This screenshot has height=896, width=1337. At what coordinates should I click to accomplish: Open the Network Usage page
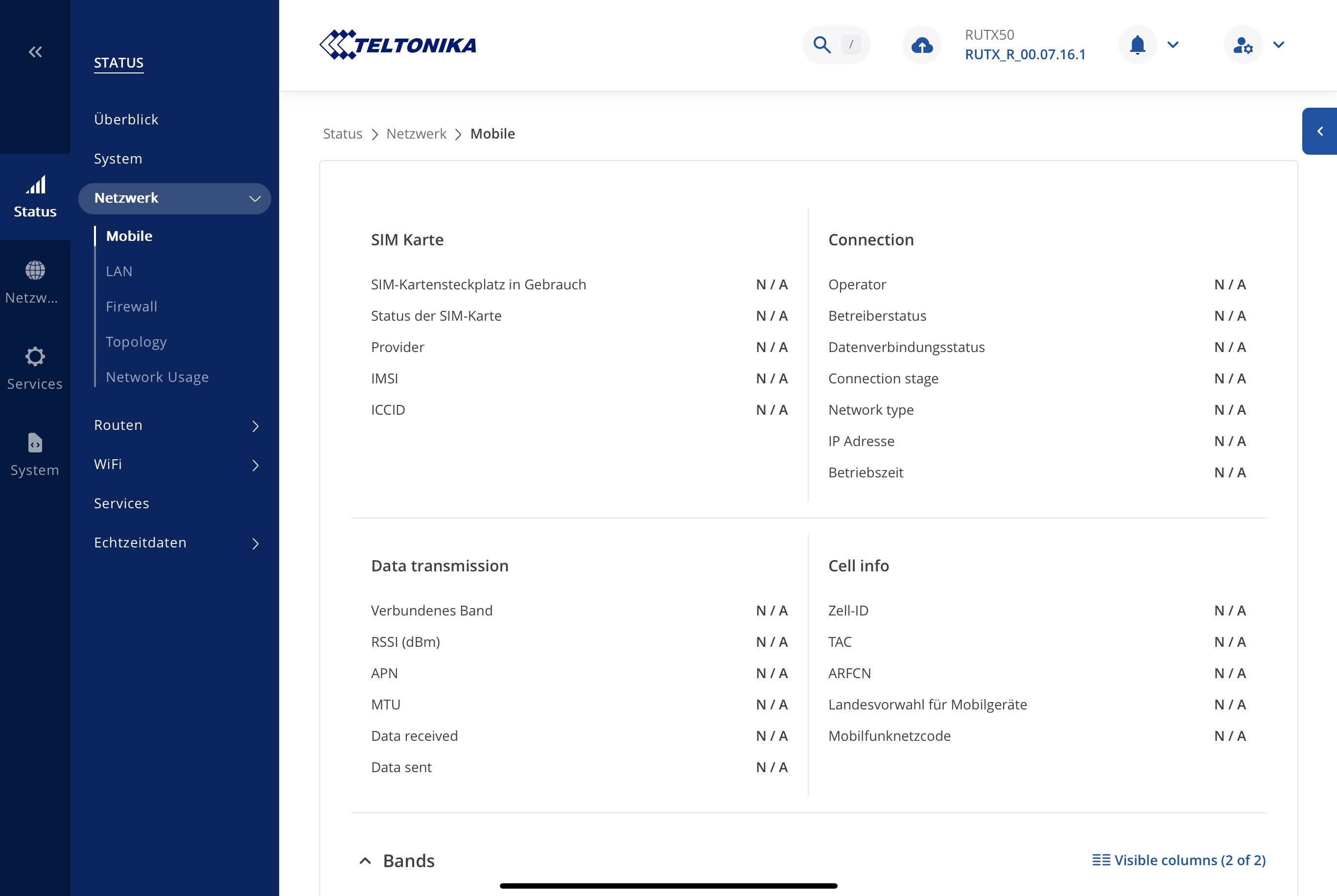coord(157,377)
